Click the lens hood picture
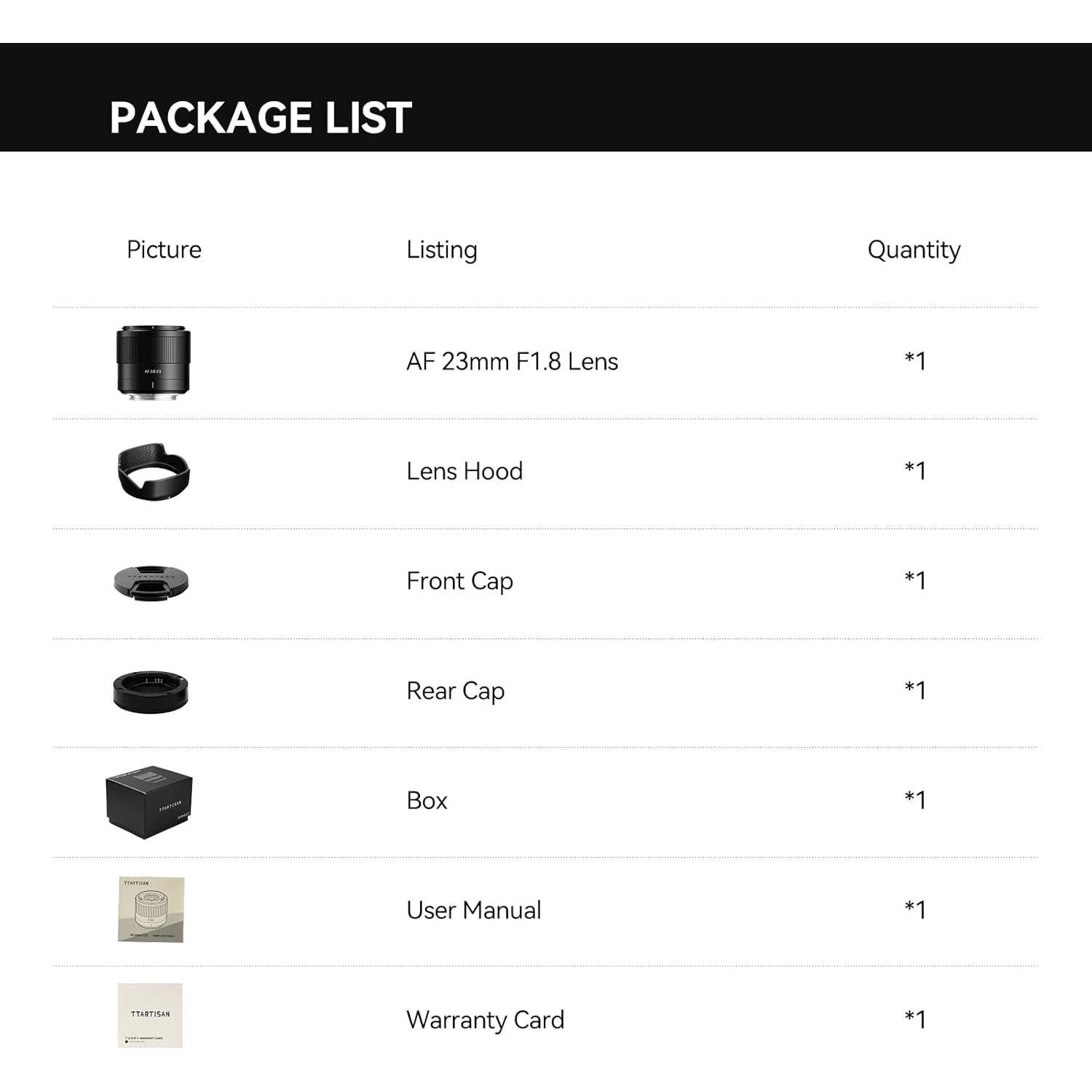This screenshot has width=1092, height=1092. click(154, 472)
